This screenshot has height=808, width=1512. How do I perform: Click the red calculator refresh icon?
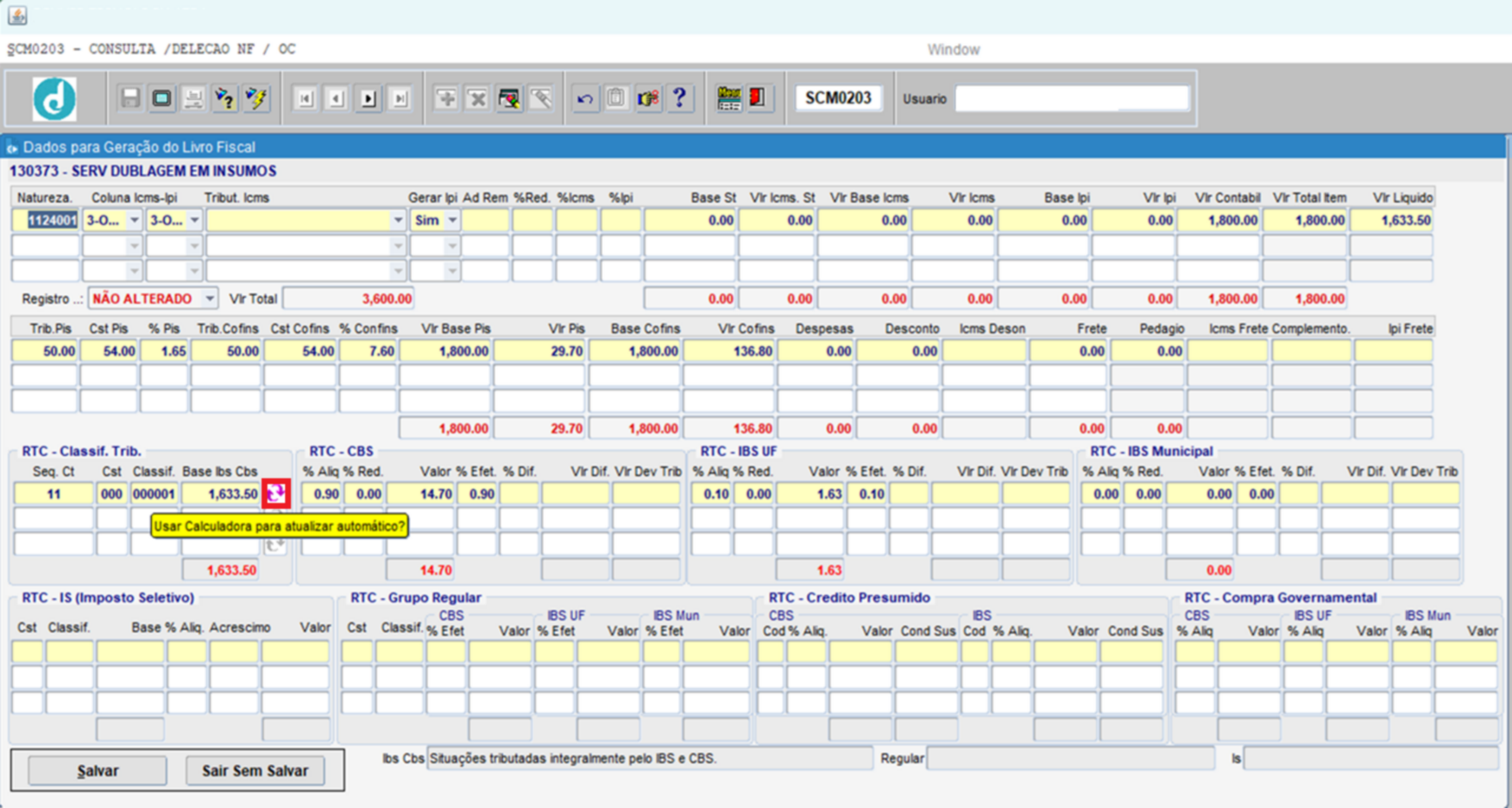click(276, 494)
